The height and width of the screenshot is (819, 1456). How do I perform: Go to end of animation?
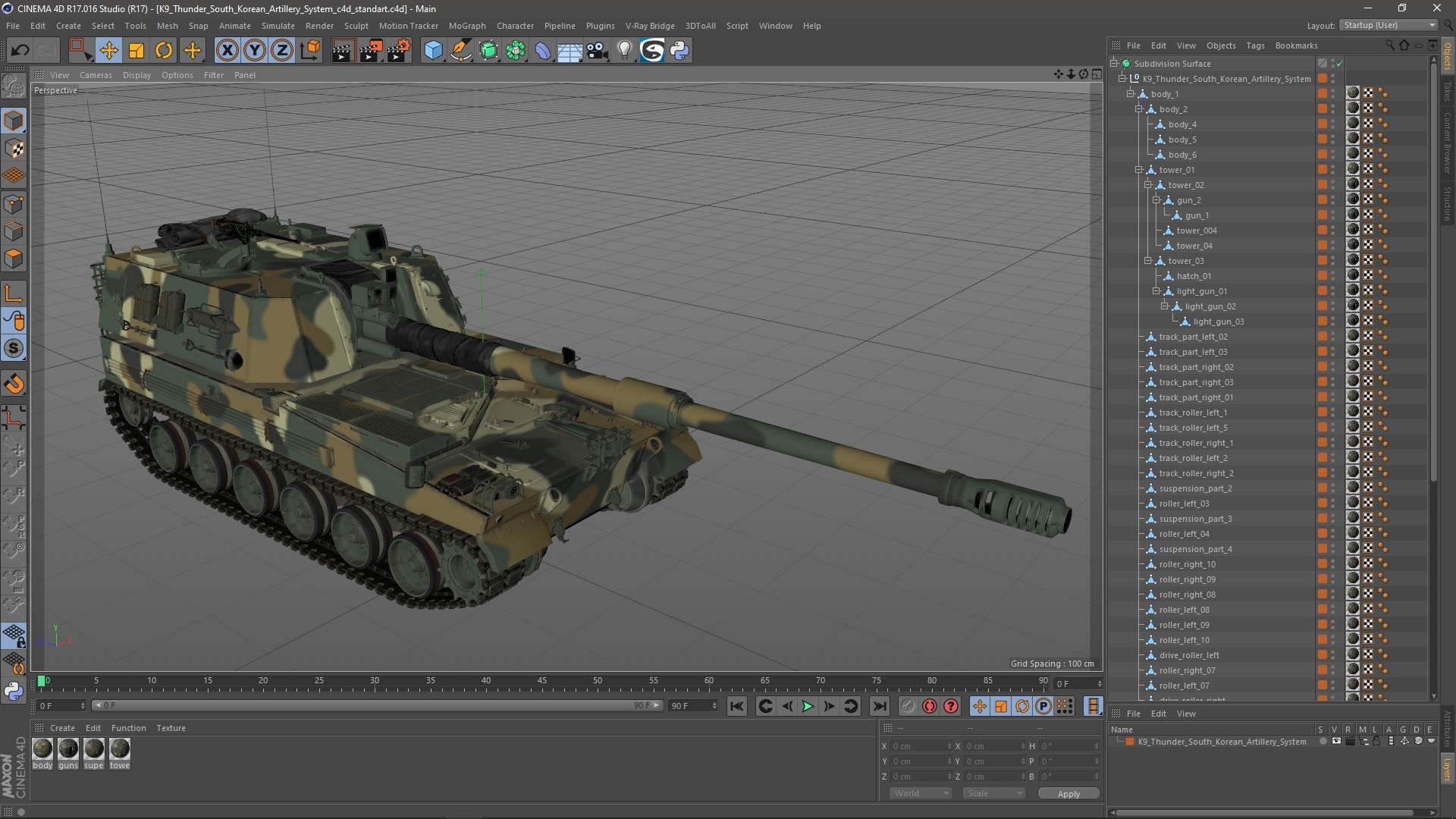coord(879,706)
